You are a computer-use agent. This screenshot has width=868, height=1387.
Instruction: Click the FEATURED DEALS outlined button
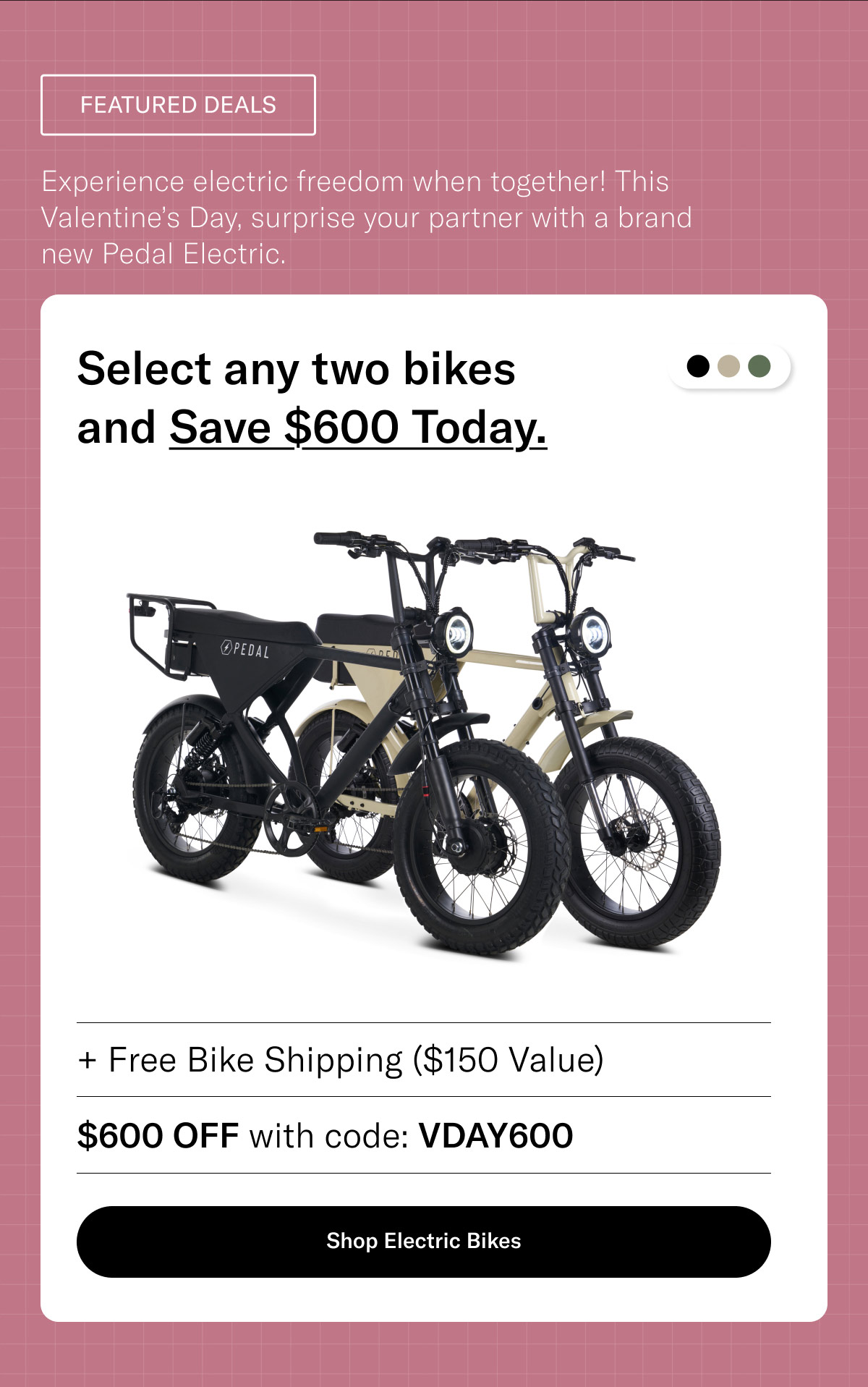(178, 105)
